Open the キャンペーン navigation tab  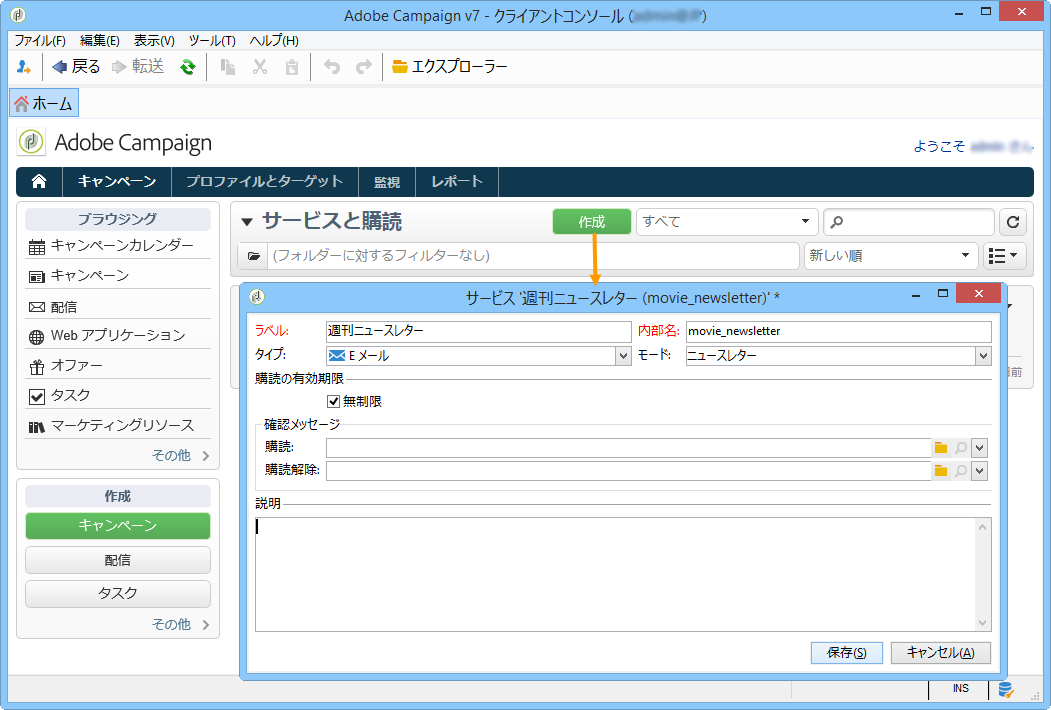point(117,181)
